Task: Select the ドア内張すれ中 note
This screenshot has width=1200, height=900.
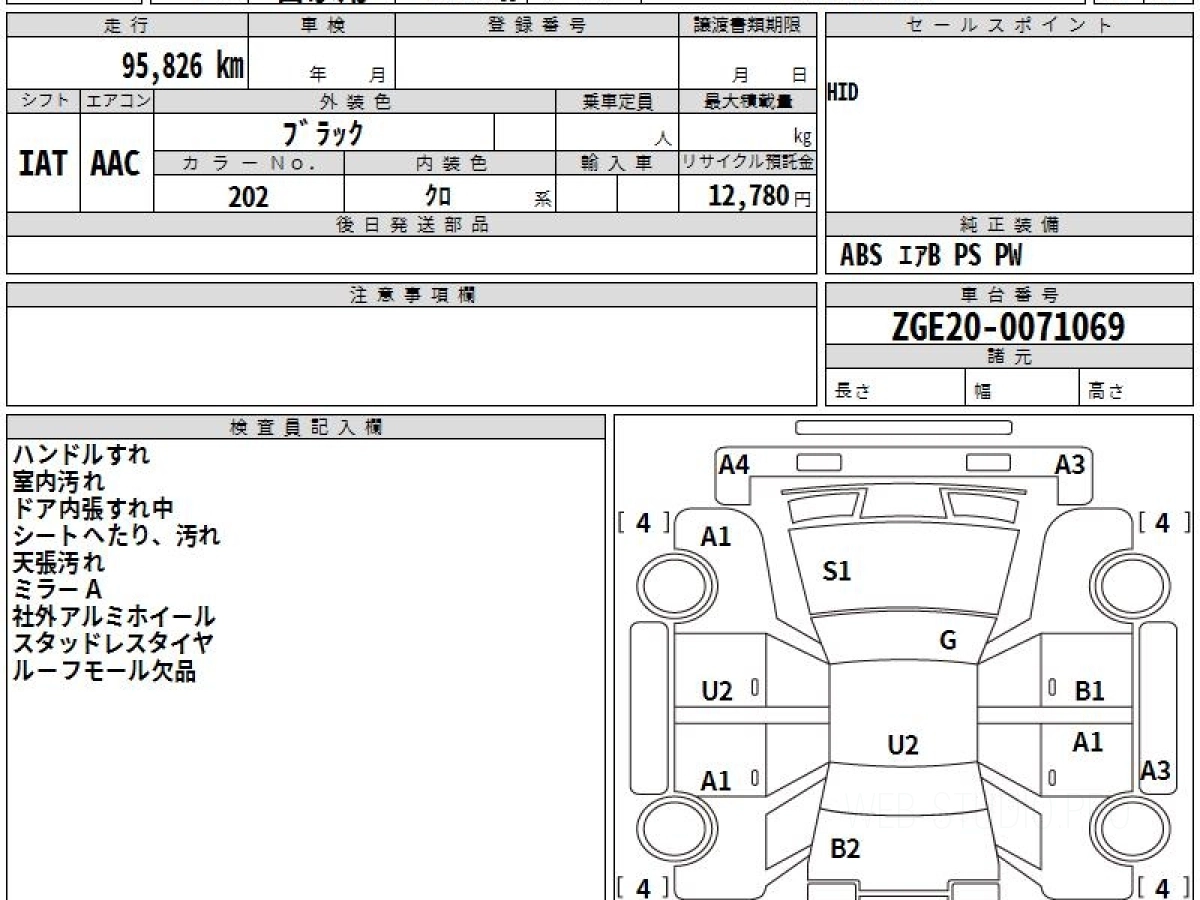Action: coord(93,508)
